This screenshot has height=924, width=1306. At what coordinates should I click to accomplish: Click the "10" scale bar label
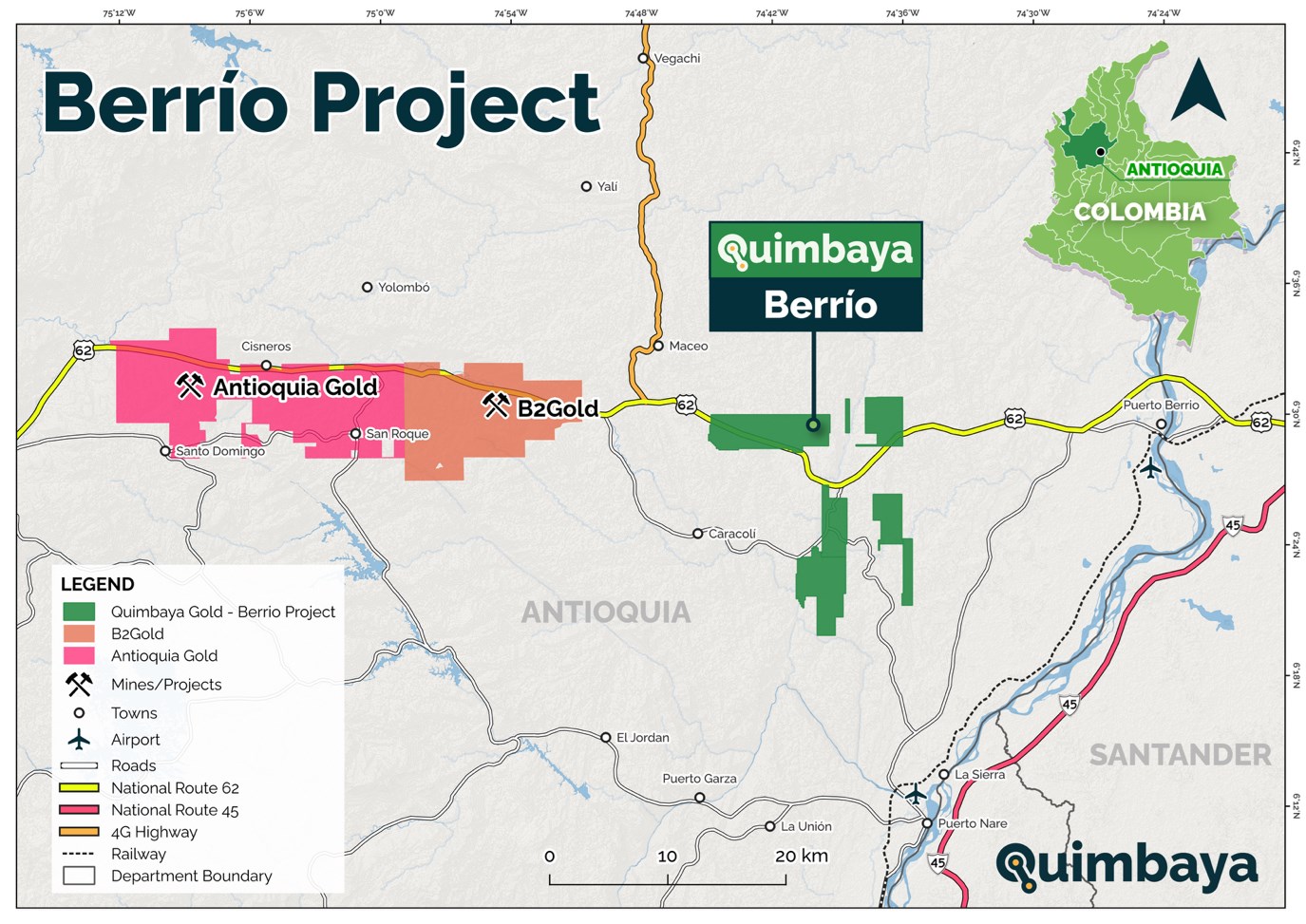[x=668, y=856]
